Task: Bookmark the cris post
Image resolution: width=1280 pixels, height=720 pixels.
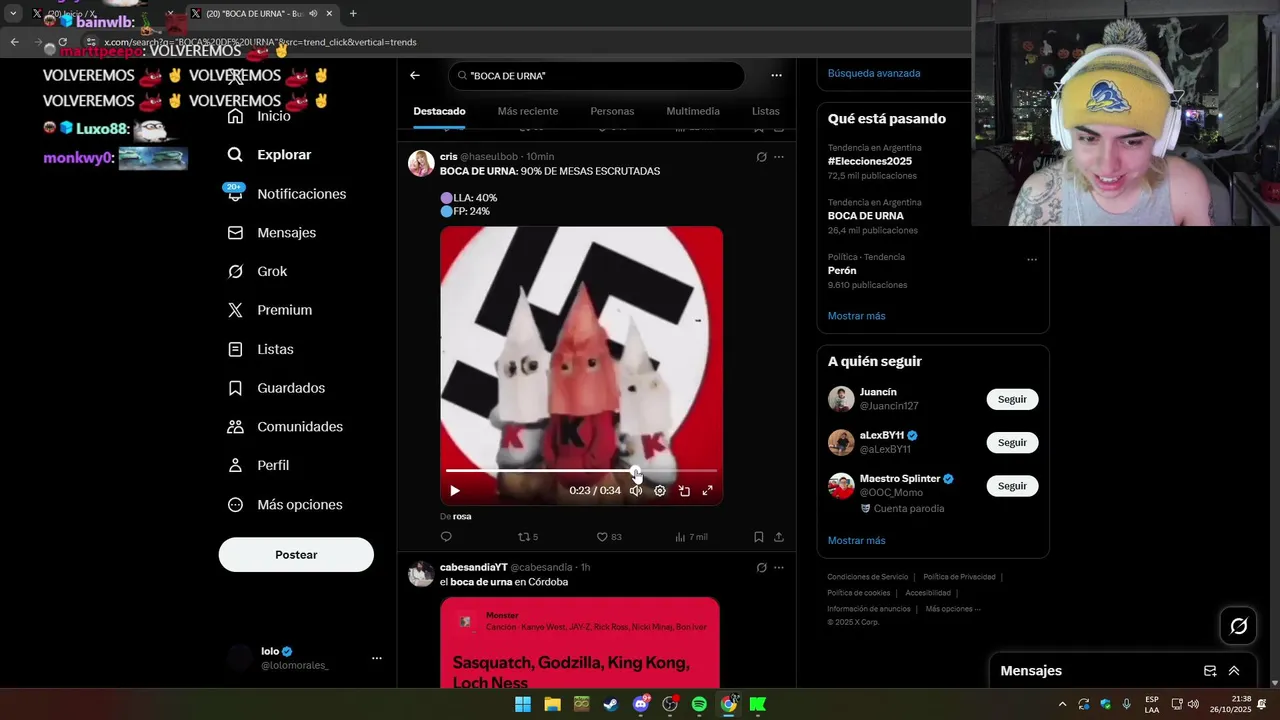Action: click(x=759, y=537)
